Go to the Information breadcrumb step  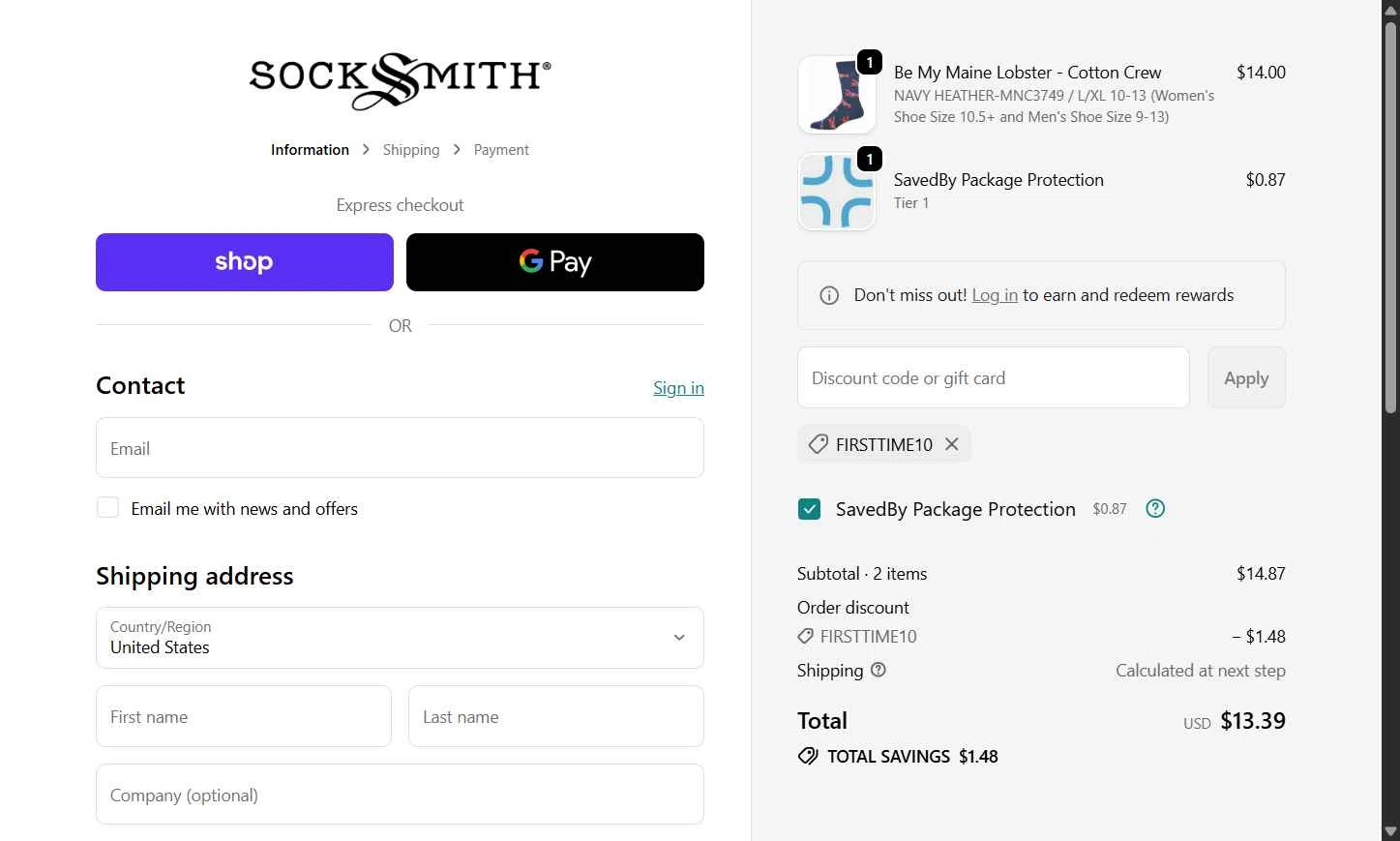tap(310, 150)
